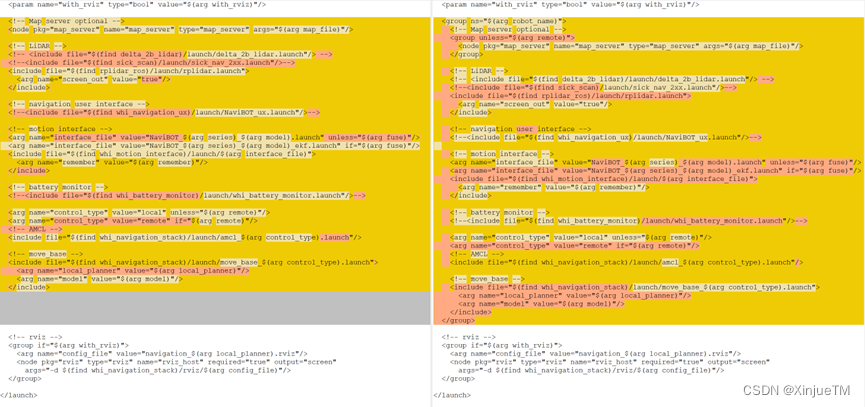Viewport: 865px width, 407px height.
Task: Click 'navigation user interface' comment in left pane
Action: click(x=79, y=104)
